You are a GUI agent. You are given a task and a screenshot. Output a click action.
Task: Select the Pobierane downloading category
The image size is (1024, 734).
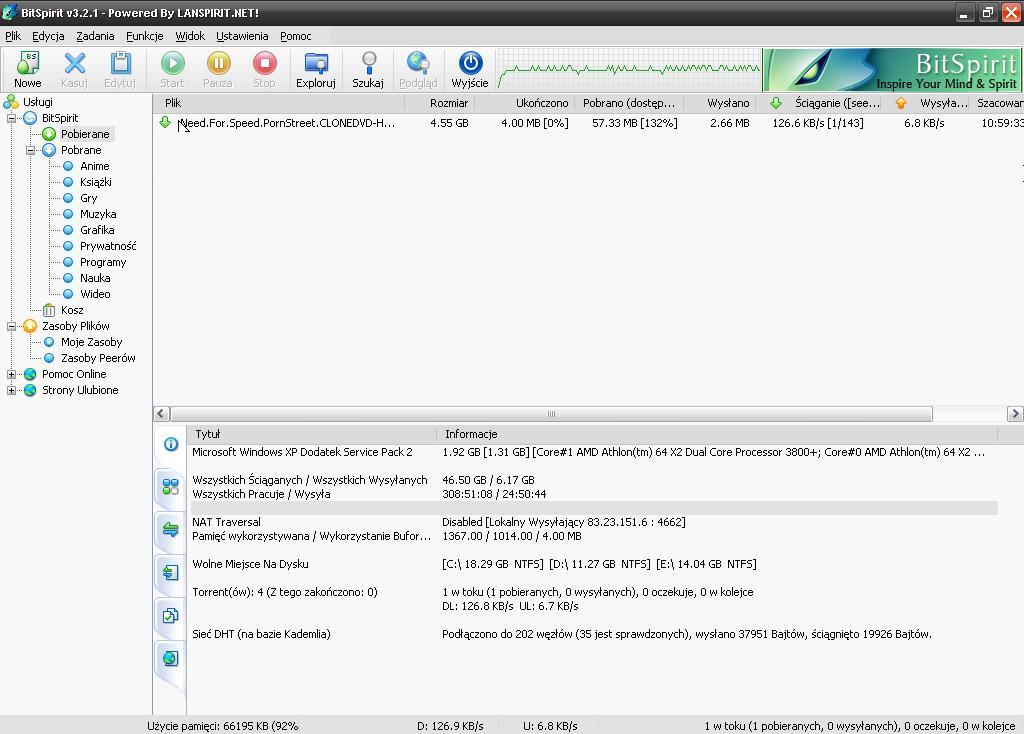[x=85, y=134]
